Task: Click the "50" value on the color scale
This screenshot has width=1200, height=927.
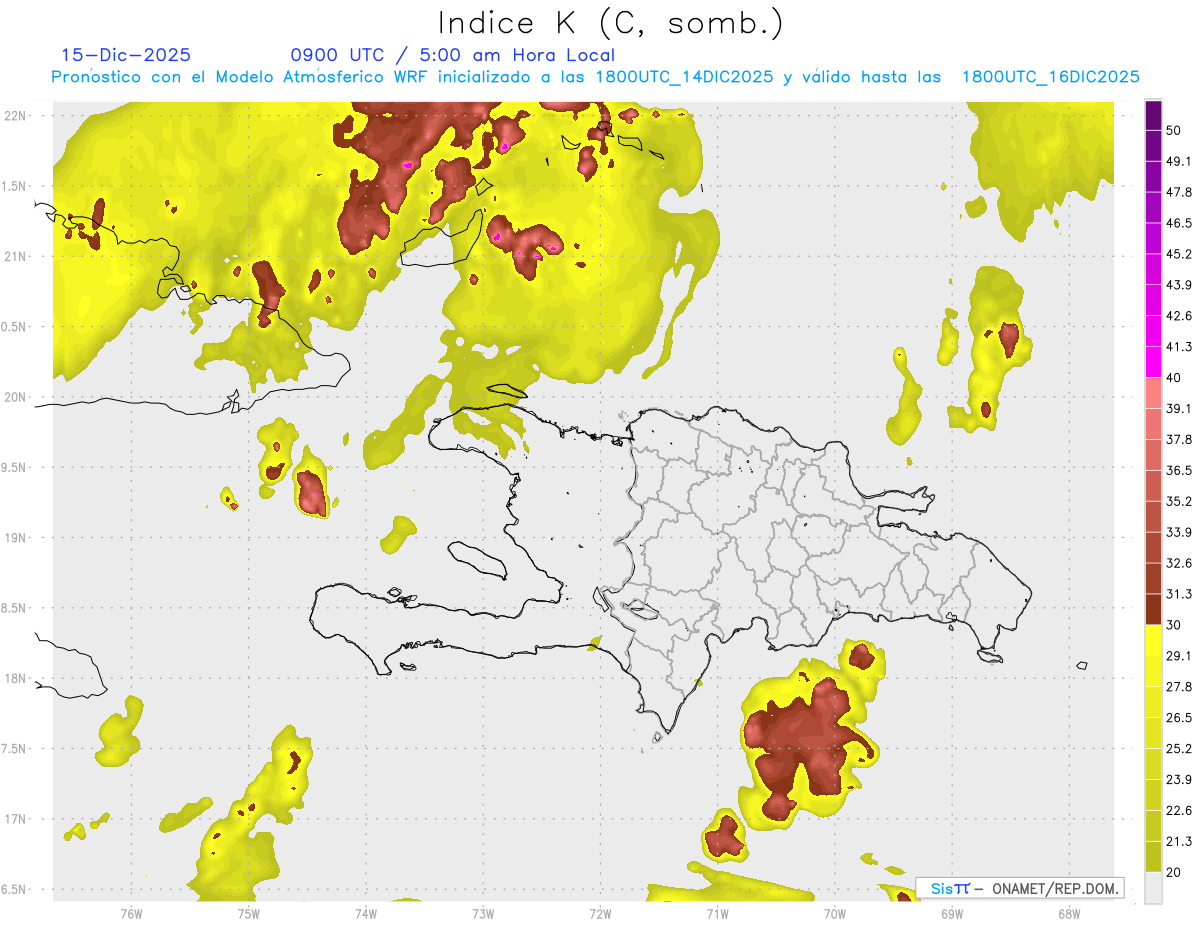Action: point(1175,130)
